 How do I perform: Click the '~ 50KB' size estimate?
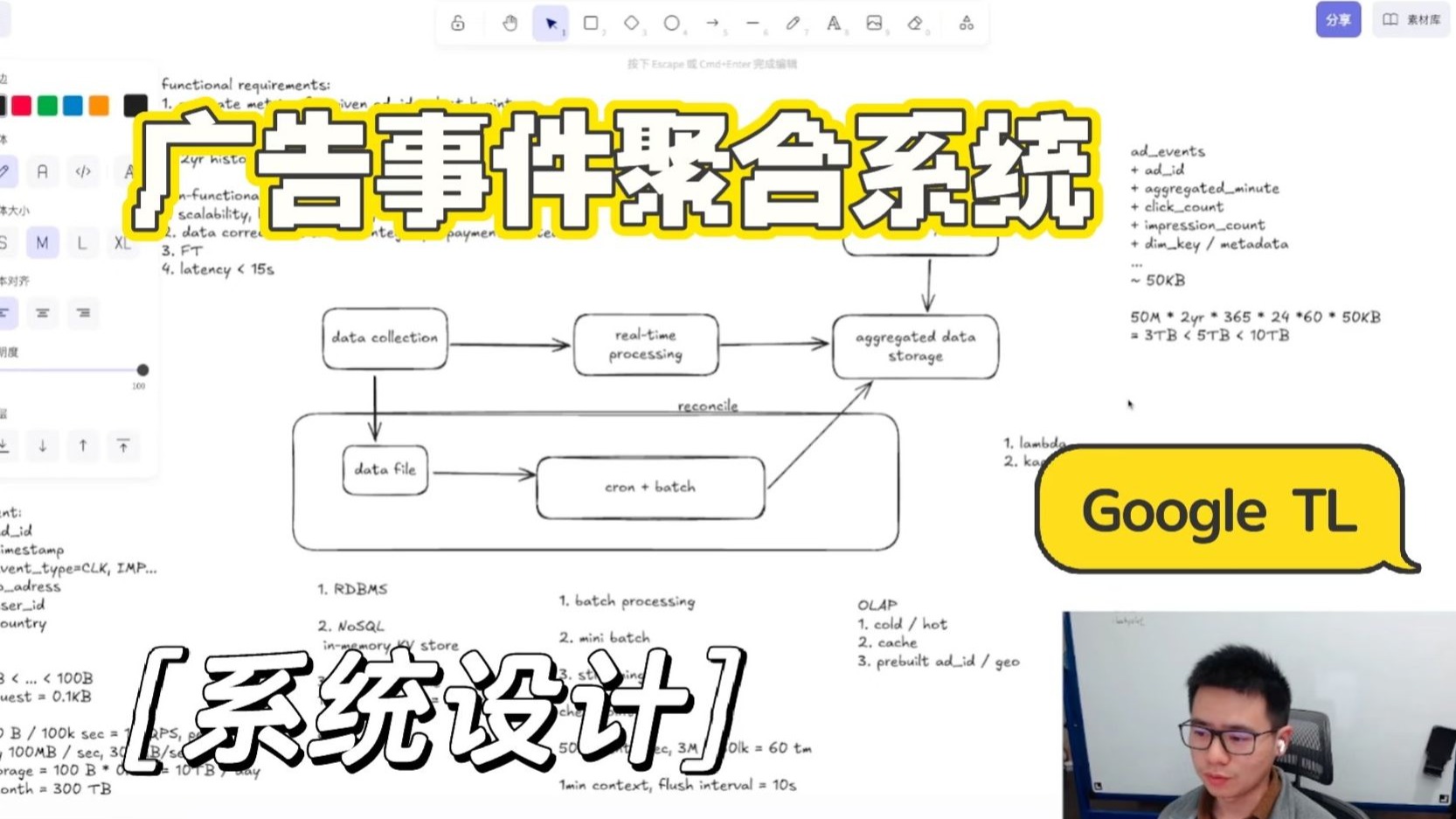coord(1158,281)
